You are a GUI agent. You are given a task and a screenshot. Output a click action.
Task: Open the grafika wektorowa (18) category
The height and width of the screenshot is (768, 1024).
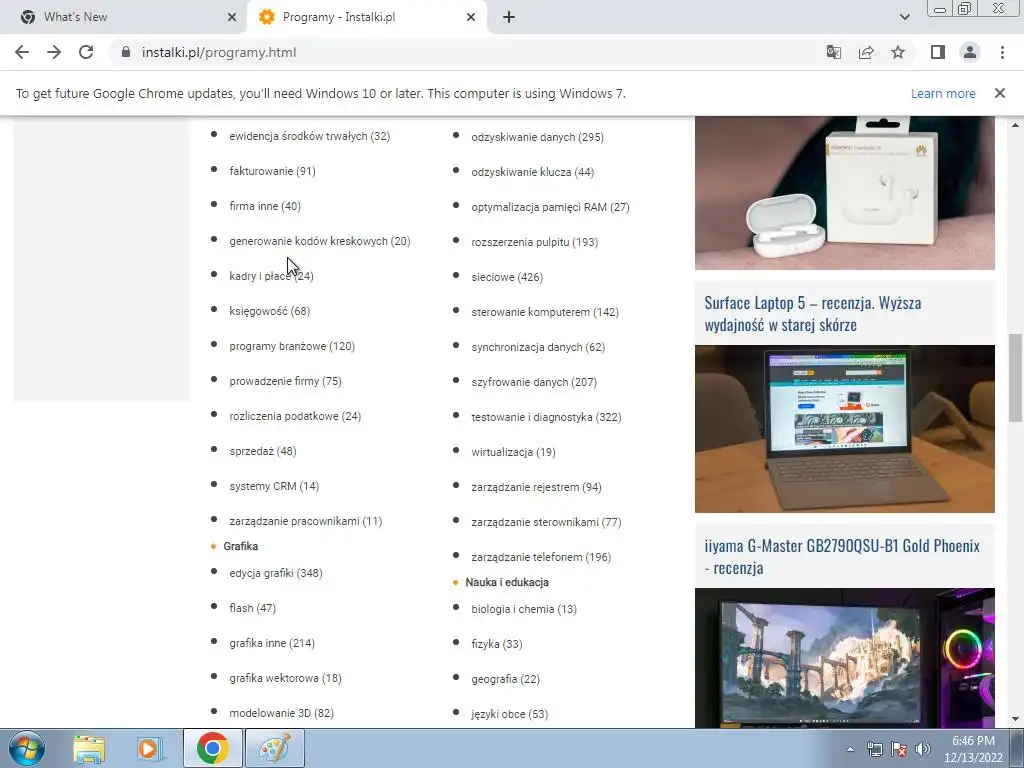pos(285,678)
